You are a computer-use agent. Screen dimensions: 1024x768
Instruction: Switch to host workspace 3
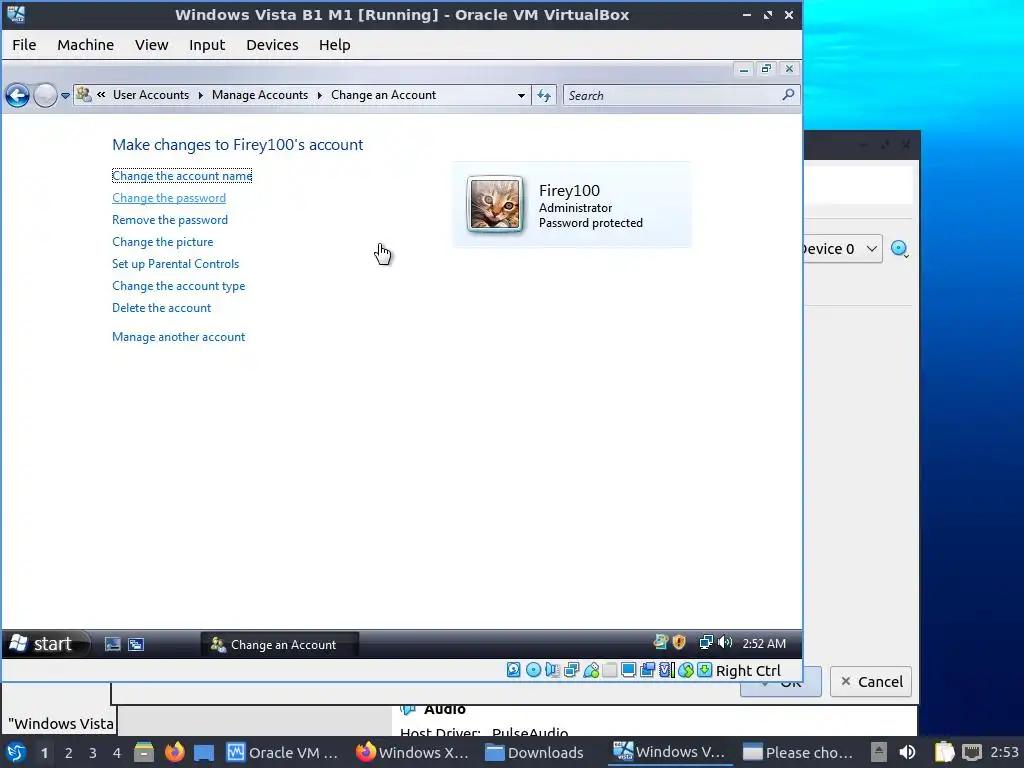pyautogui.click(x=93, y=753)
